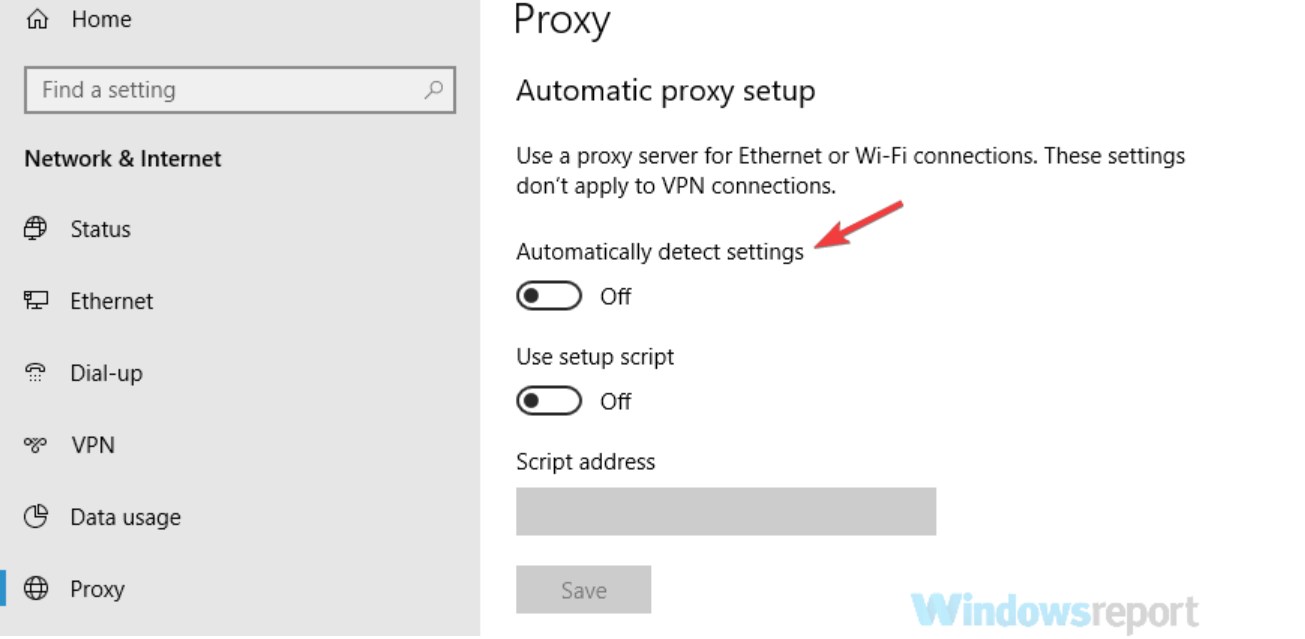
Task: Click the Home house icon
Action: [36, 20]
